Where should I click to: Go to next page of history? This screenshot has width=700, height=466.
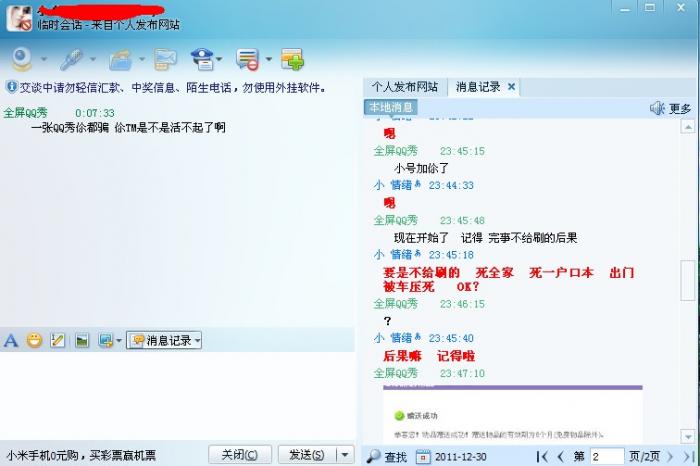tap(670, 457)
